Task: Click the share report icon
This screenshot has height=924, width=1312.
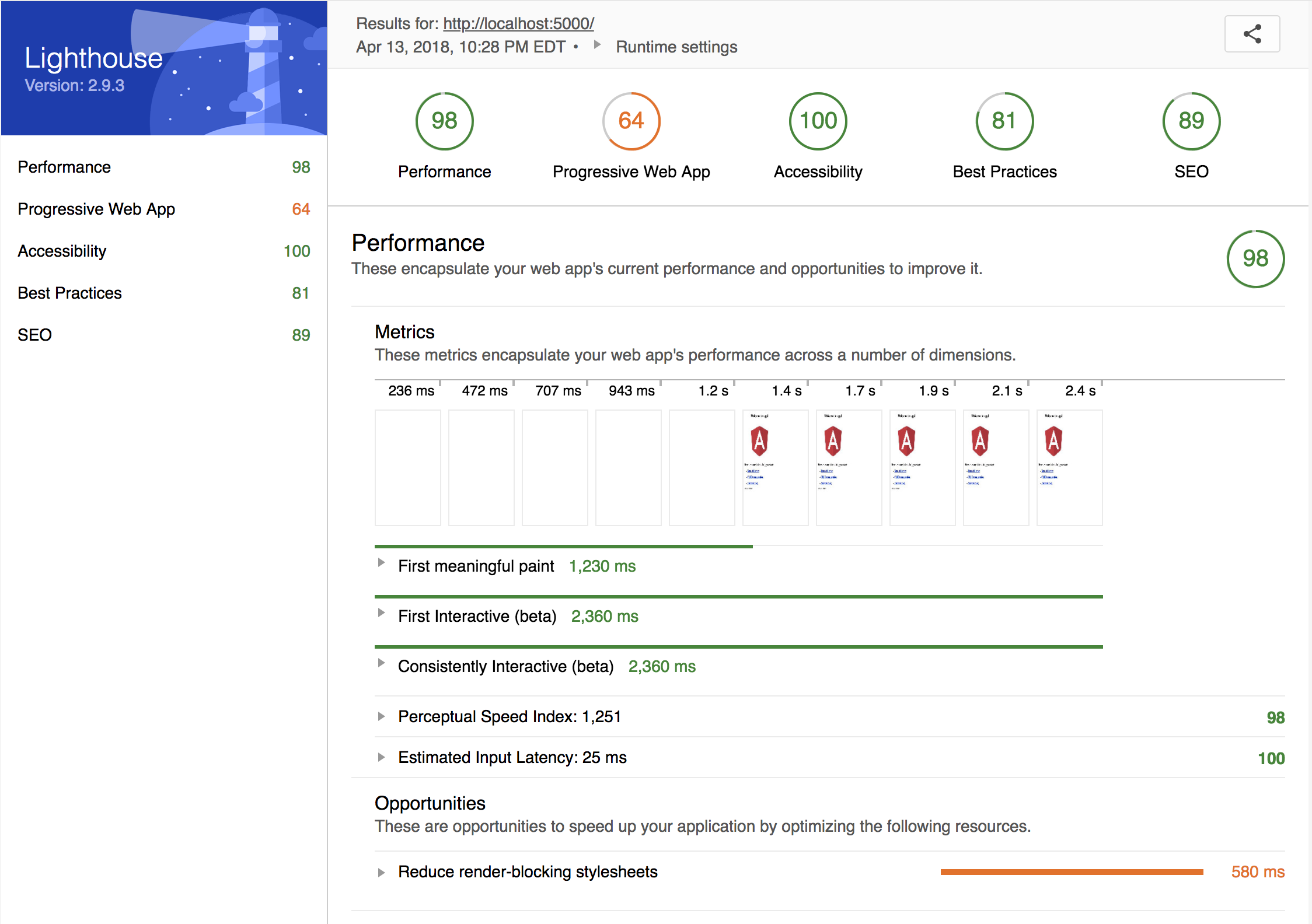Action: tap(1252, 34)
